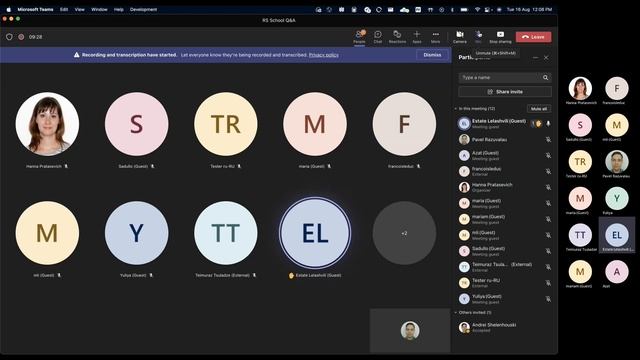Click the raised hand icon in Estate's row
640x360 pixels.
pos(538,124)
